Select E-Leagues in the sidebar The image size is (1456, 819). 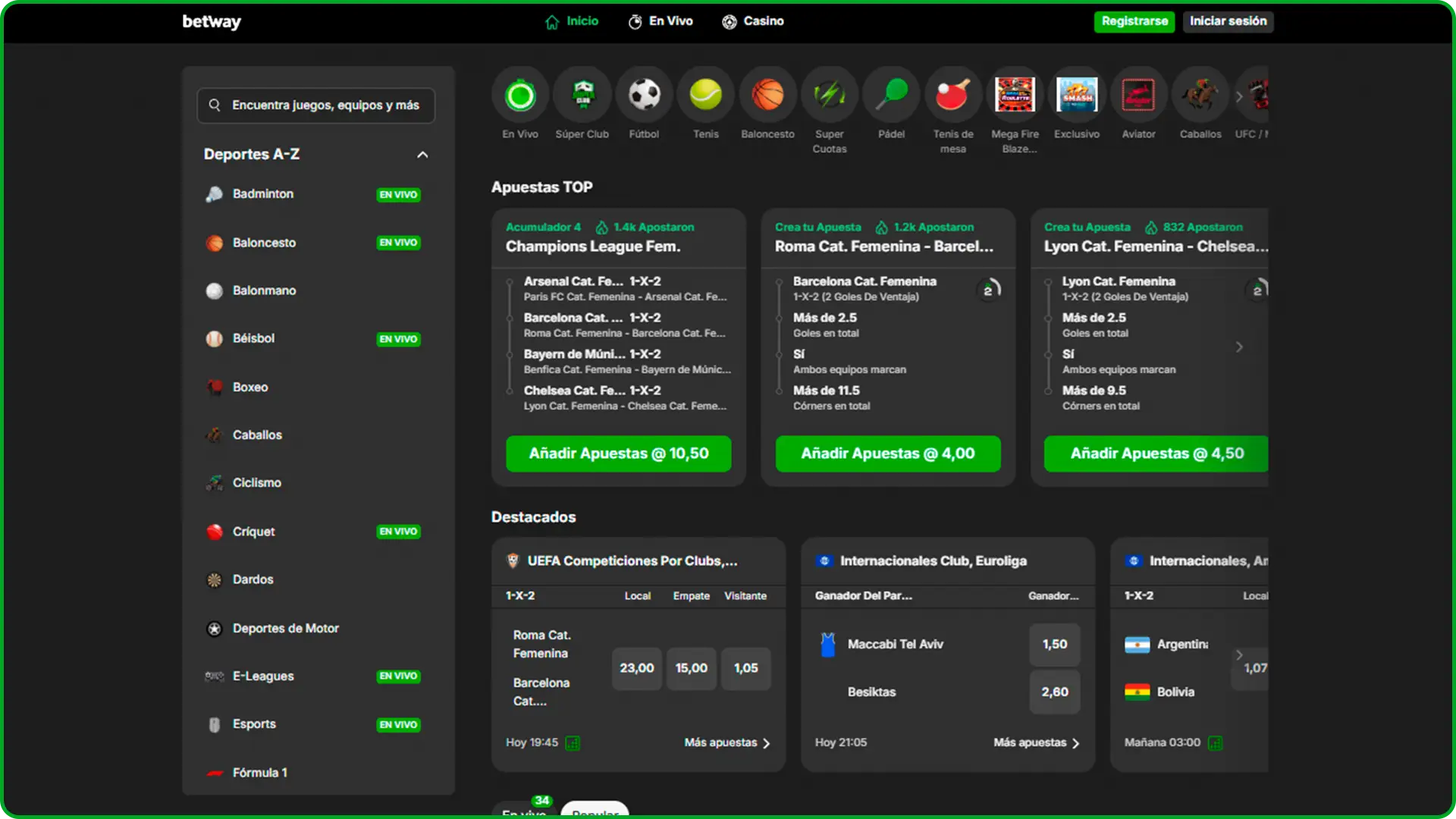[x=313, y=676]
